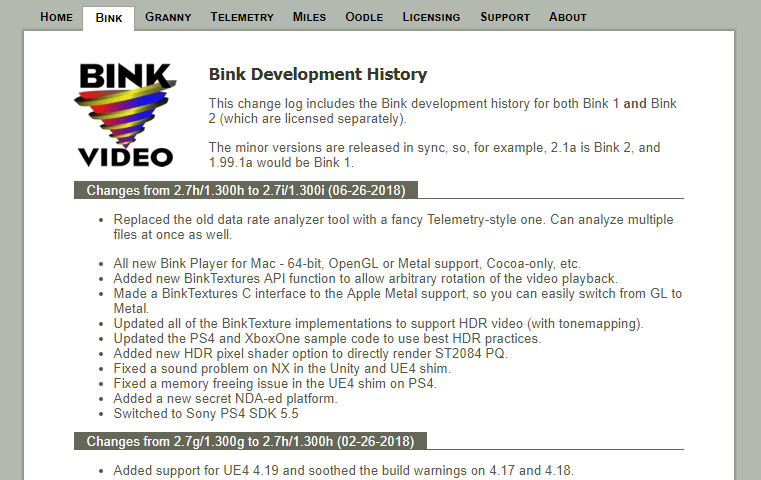Select the About tab
Viewport: 761px width, 480px height.
click(x=567, y=17)
